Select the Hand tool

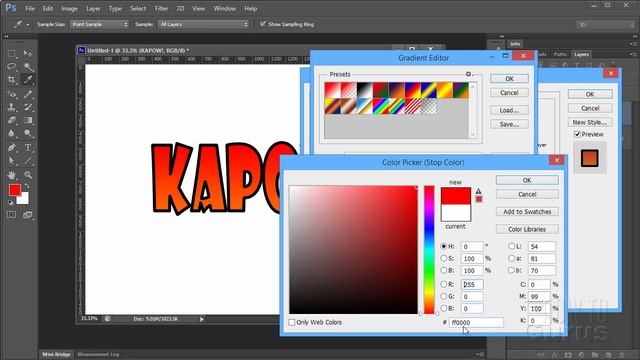pos(11,175)
